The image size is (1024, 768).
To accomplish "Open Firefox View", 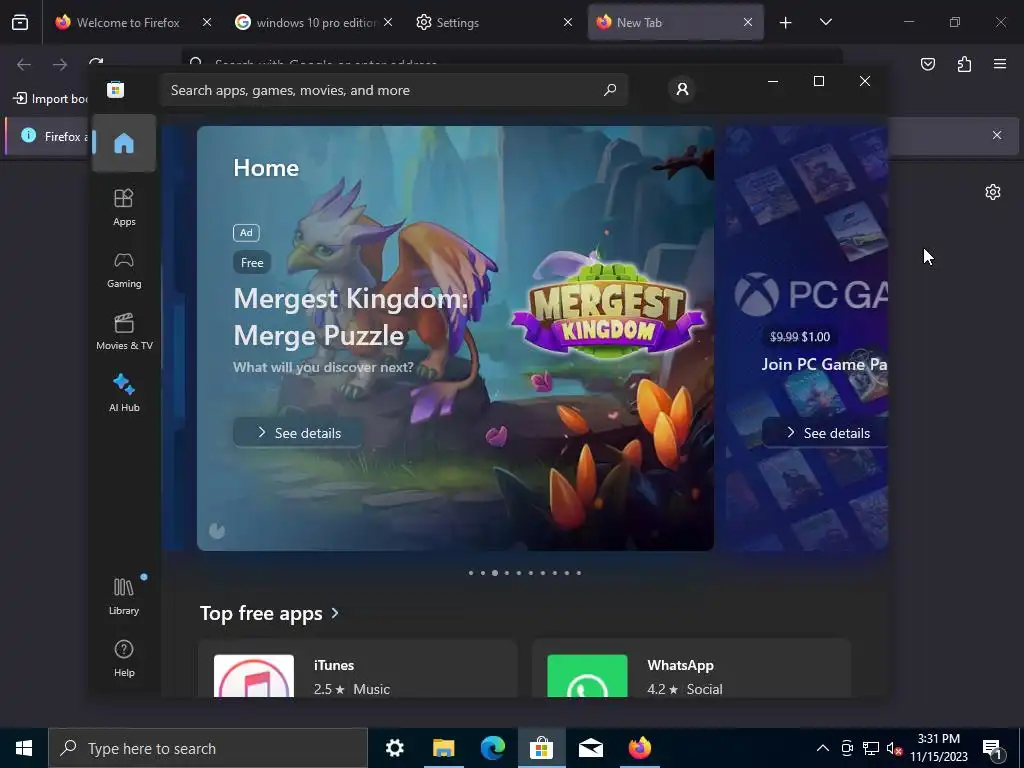I will [20, 23].
